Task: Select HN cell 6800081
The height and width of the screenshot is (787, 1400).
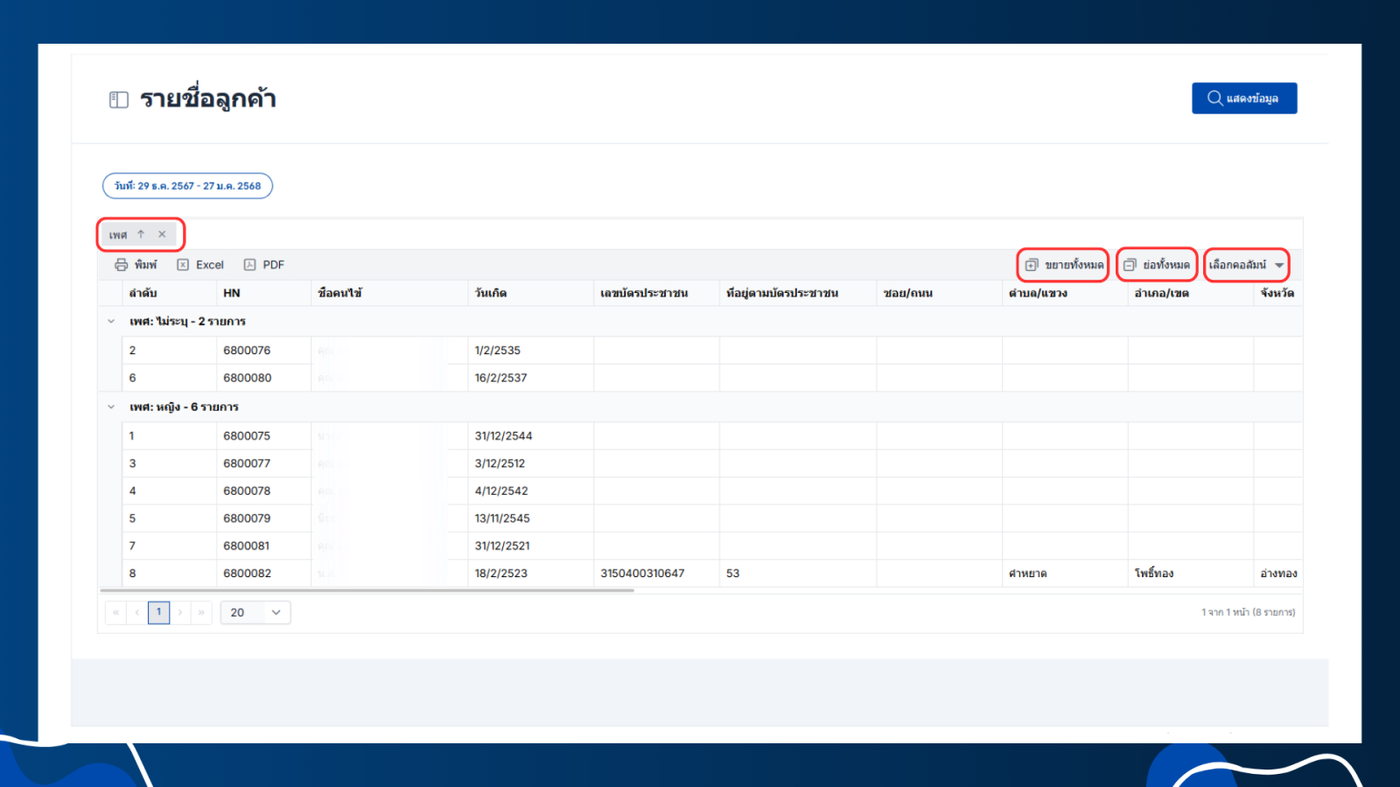Action: (x=263, y=546)
